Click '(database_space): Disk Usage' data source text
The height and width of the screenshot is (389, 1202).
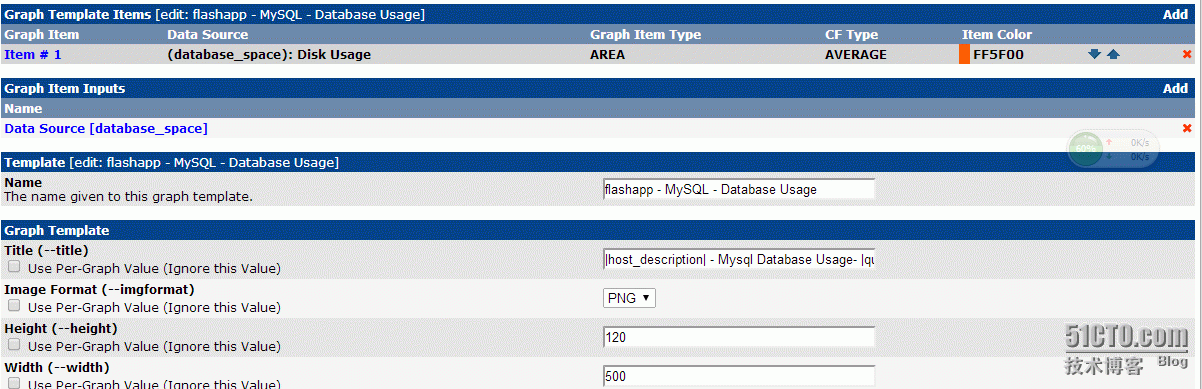[x=269, y=55]
